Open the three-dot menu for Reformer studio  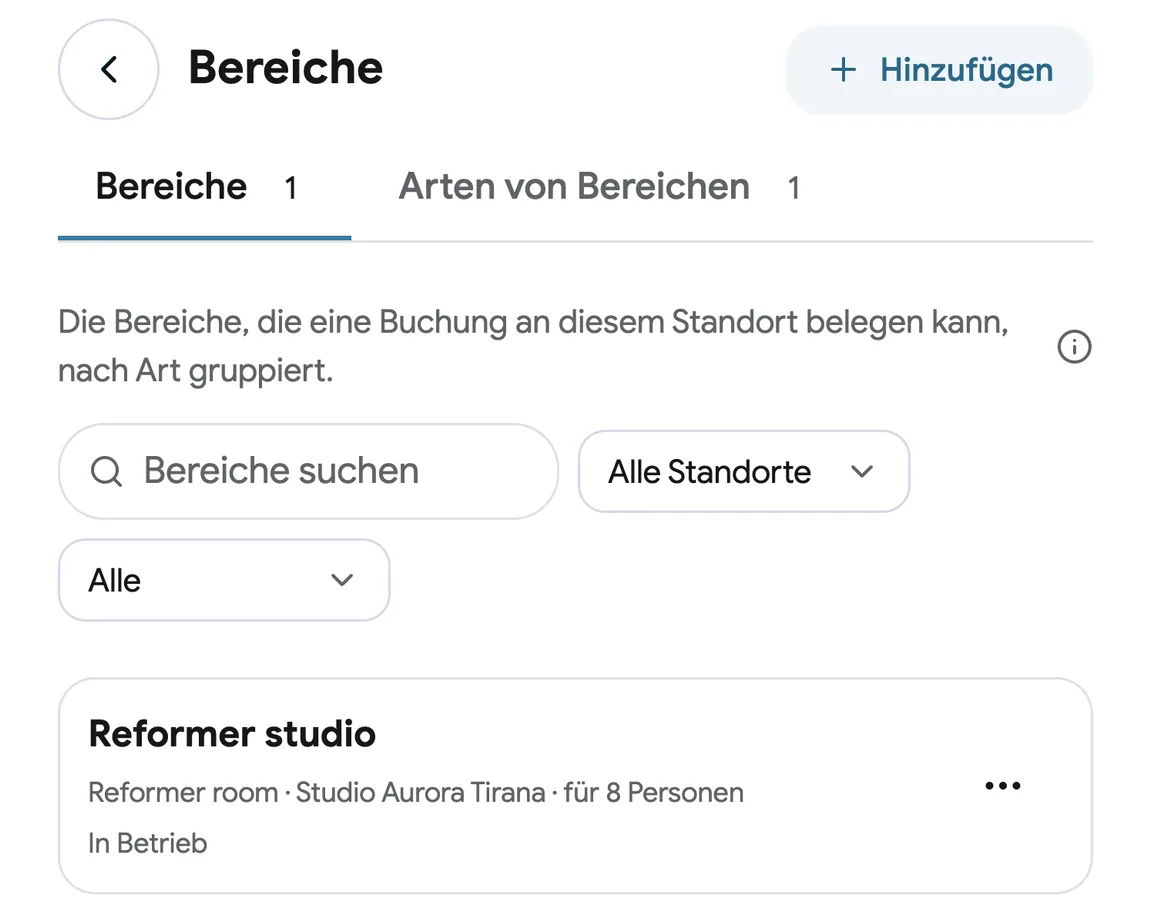pyautogui.click(x=1003, y=786)
